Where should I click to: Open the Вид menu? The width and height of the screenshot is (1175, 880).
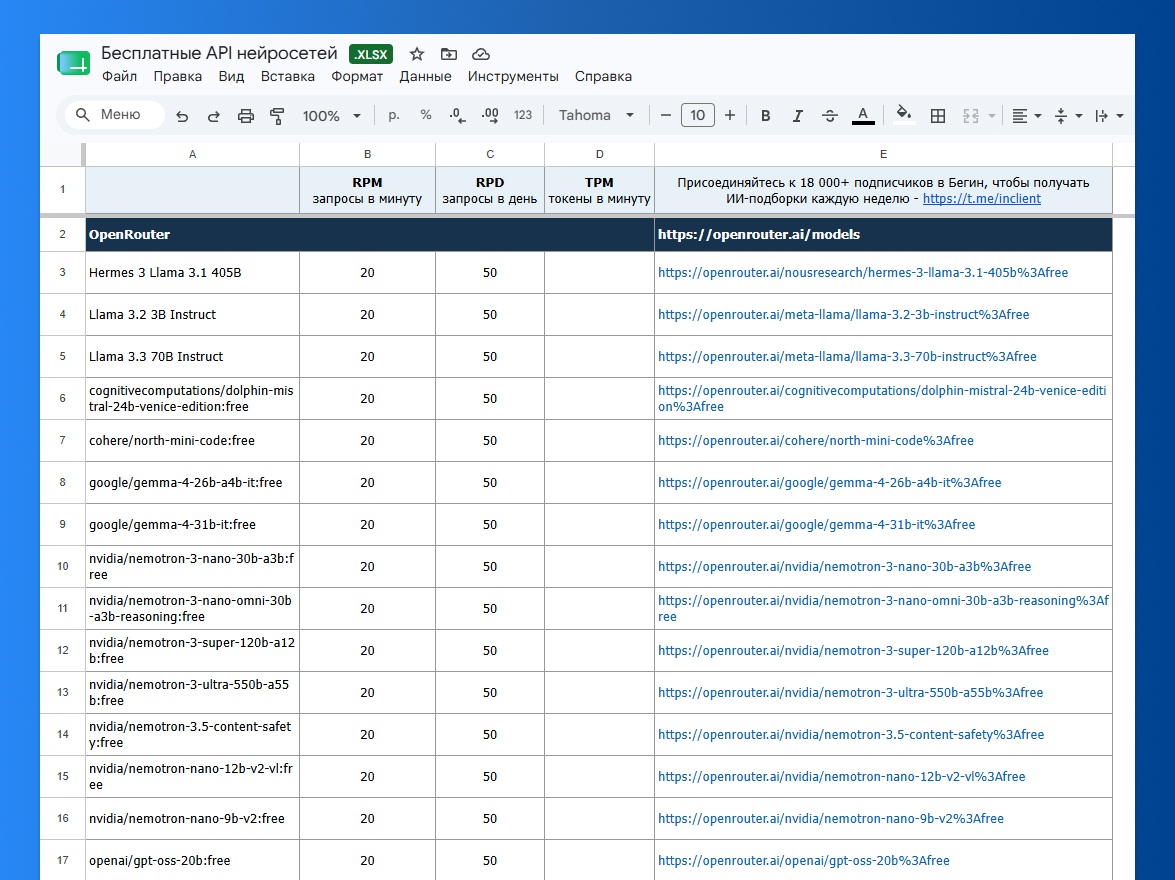232,76
